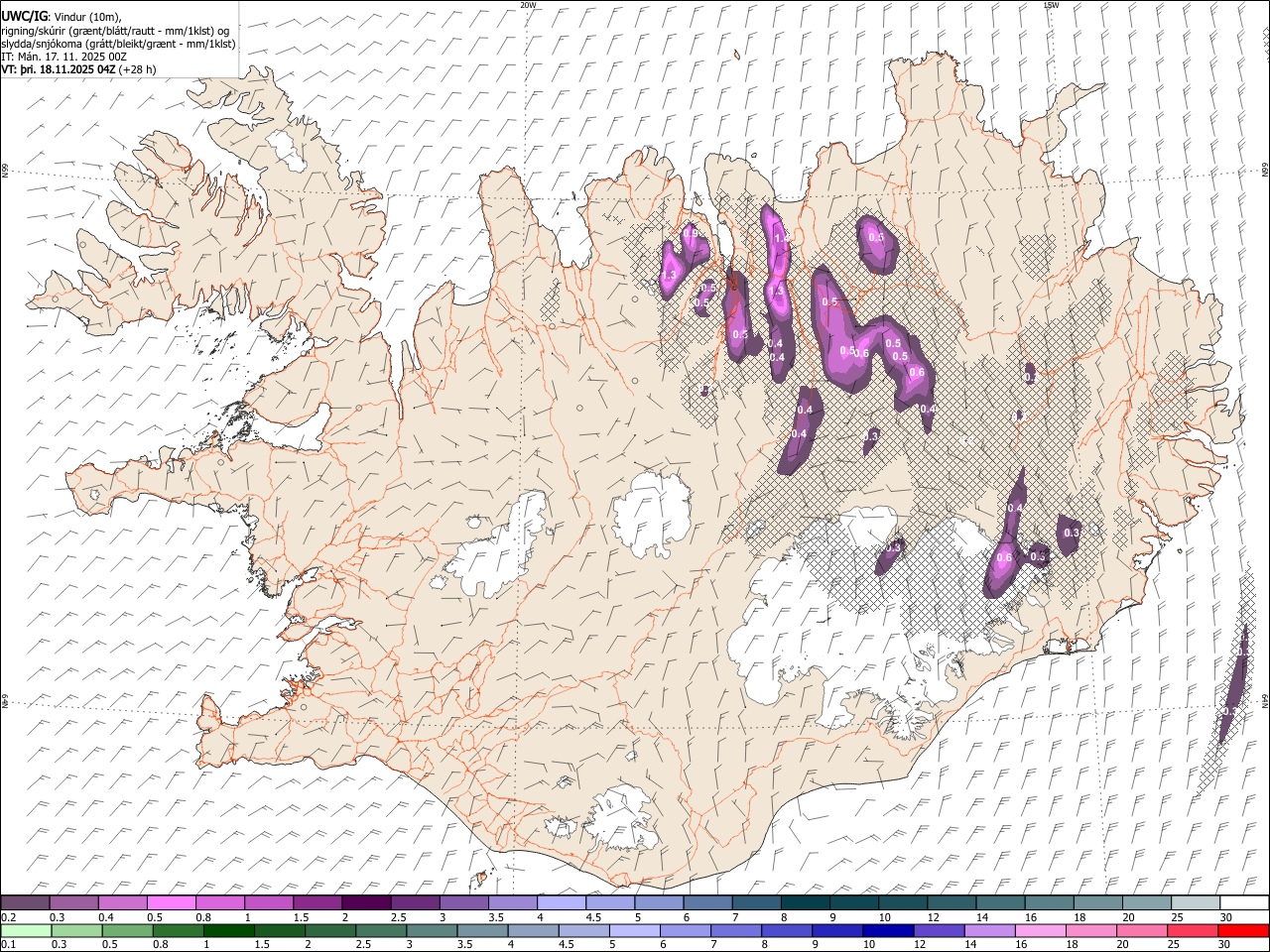1270x952 pixels.
Task: Click the upper legend swatch for 3–3.5
Action: coord(463,902)
